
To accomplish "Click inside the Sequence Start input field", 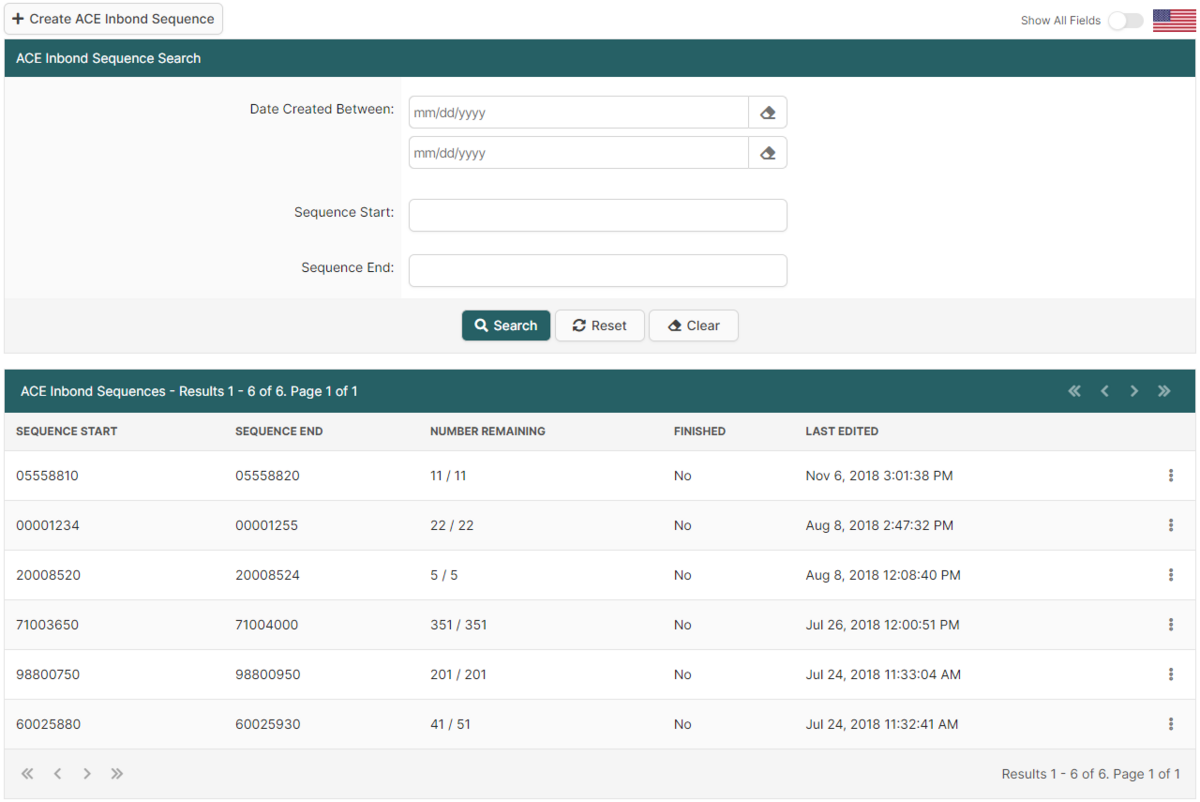I will [x=597, y=215].
